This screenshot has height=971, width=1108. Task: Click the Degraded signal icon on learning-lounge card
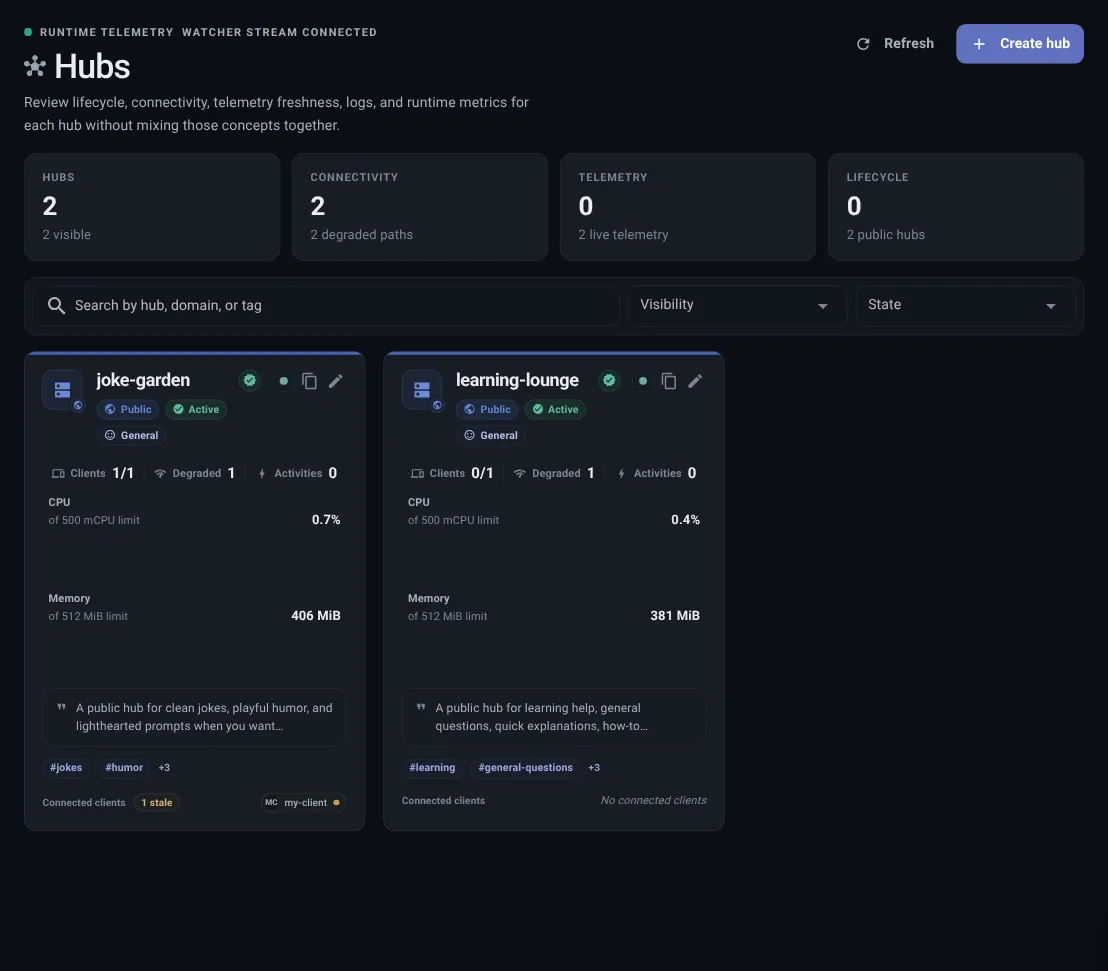click(x=520, y=472)
